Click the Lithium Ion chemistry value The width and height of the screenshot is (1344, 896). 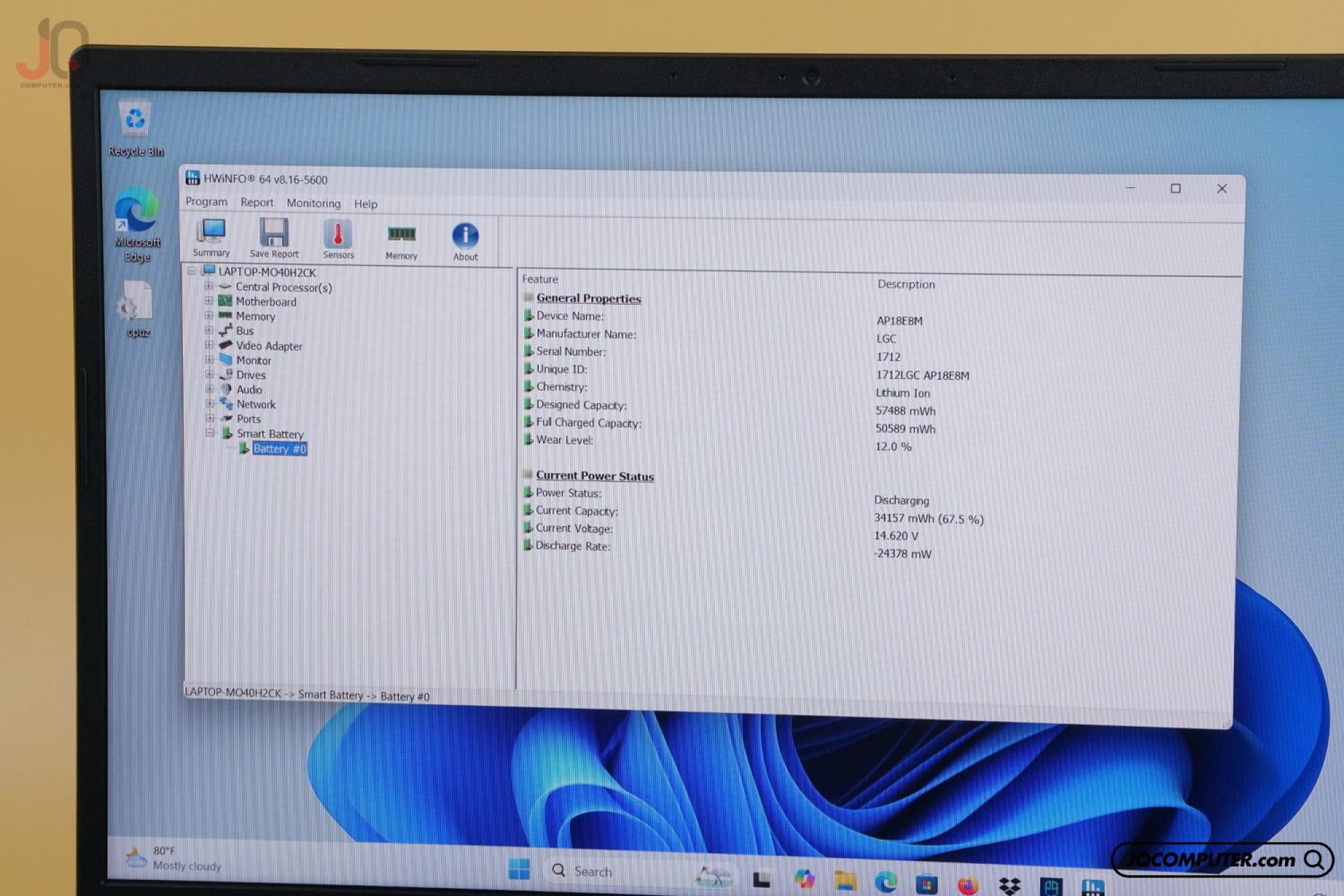pos(903,393)
